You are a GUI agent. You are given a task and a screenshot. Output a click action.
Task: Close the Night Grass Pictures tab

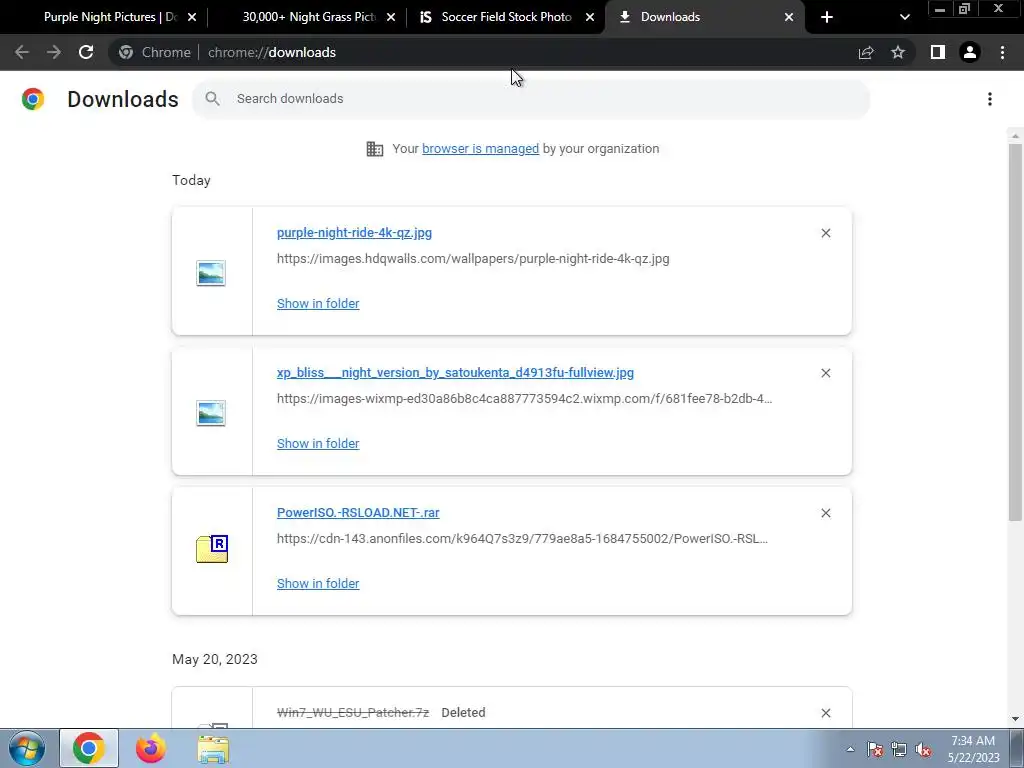(391, 17)
